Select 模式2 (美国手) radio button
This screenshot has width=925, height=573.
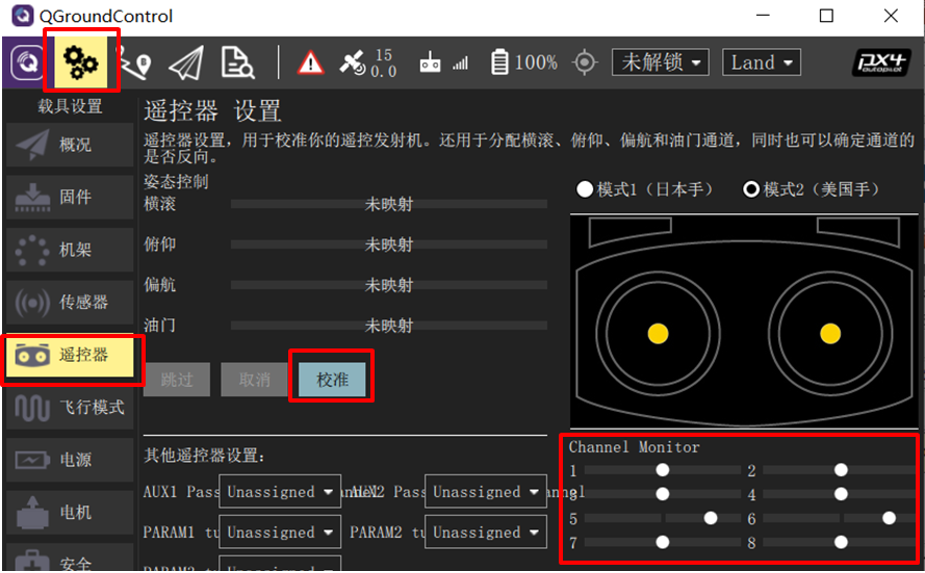pyautogui.click(x=751, y=190)
